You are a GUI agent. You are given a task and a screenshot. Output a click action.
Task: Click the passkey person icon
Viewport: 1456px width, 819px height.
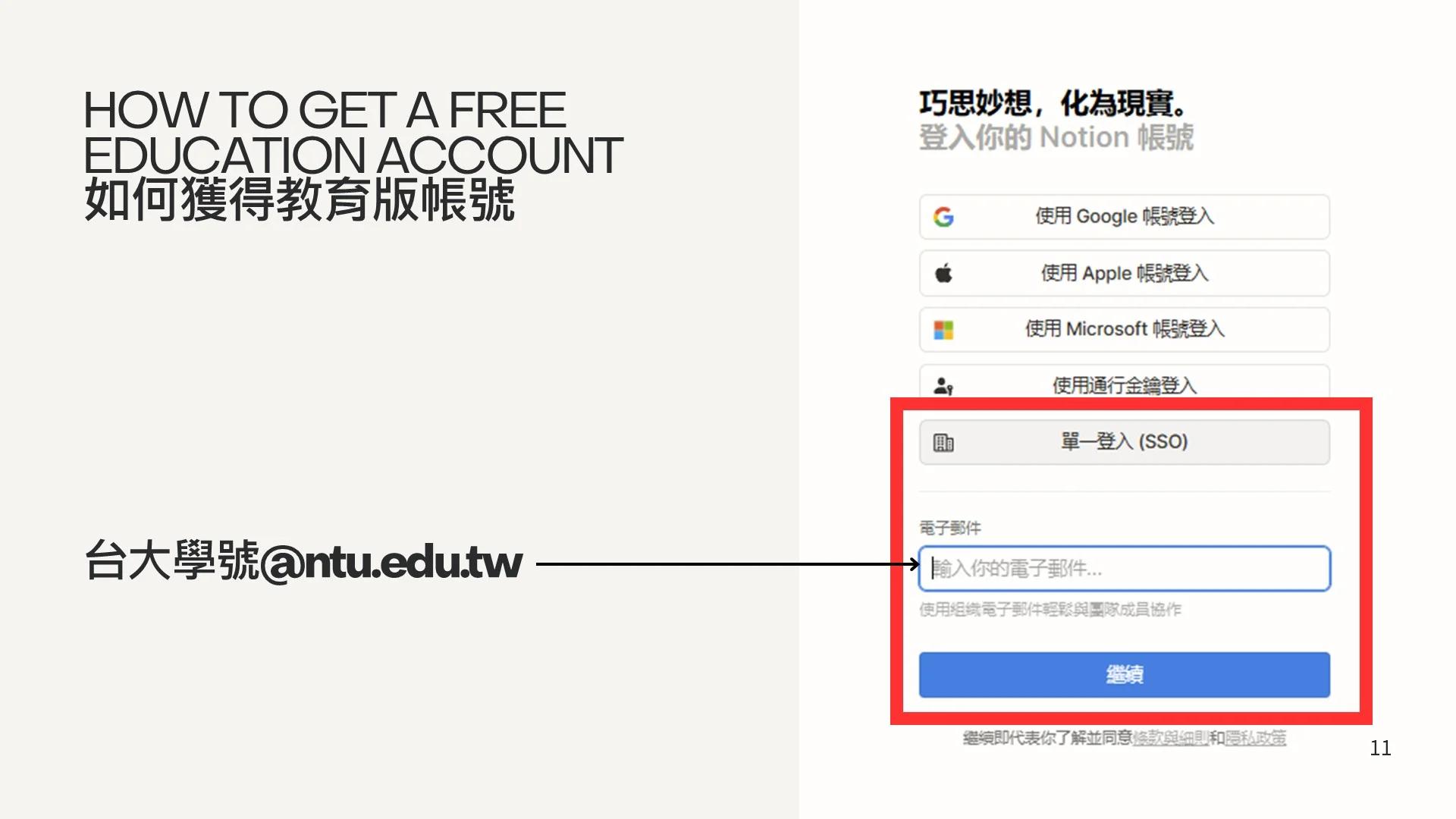(x=943, y=386)
